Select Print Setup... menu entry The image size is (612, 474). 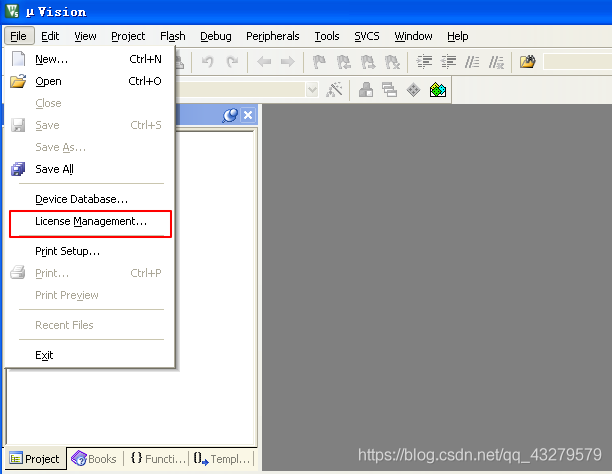[x=90, y=251]
